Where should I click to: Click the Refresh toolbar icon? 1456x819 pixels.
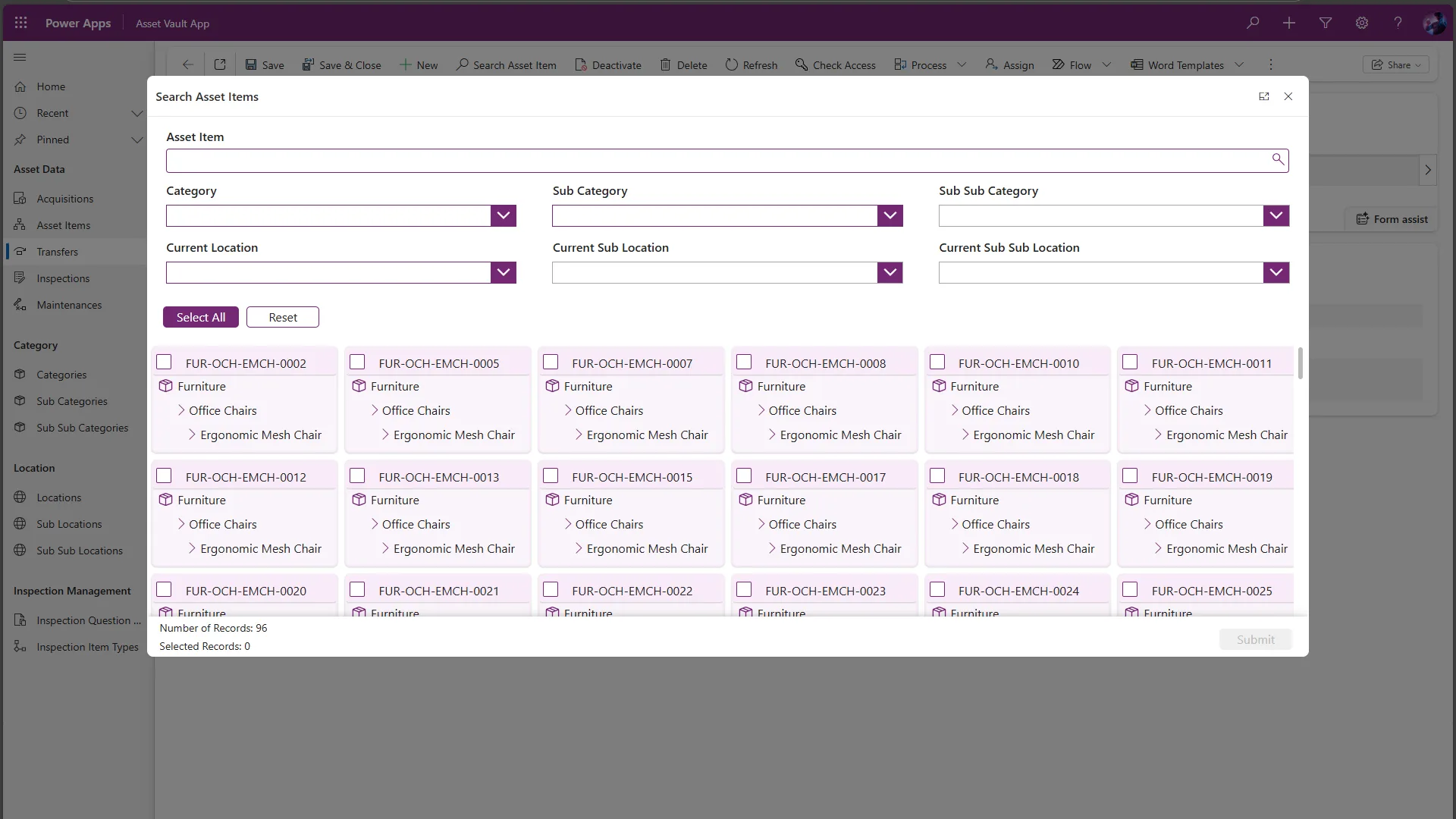coord(732,65)
